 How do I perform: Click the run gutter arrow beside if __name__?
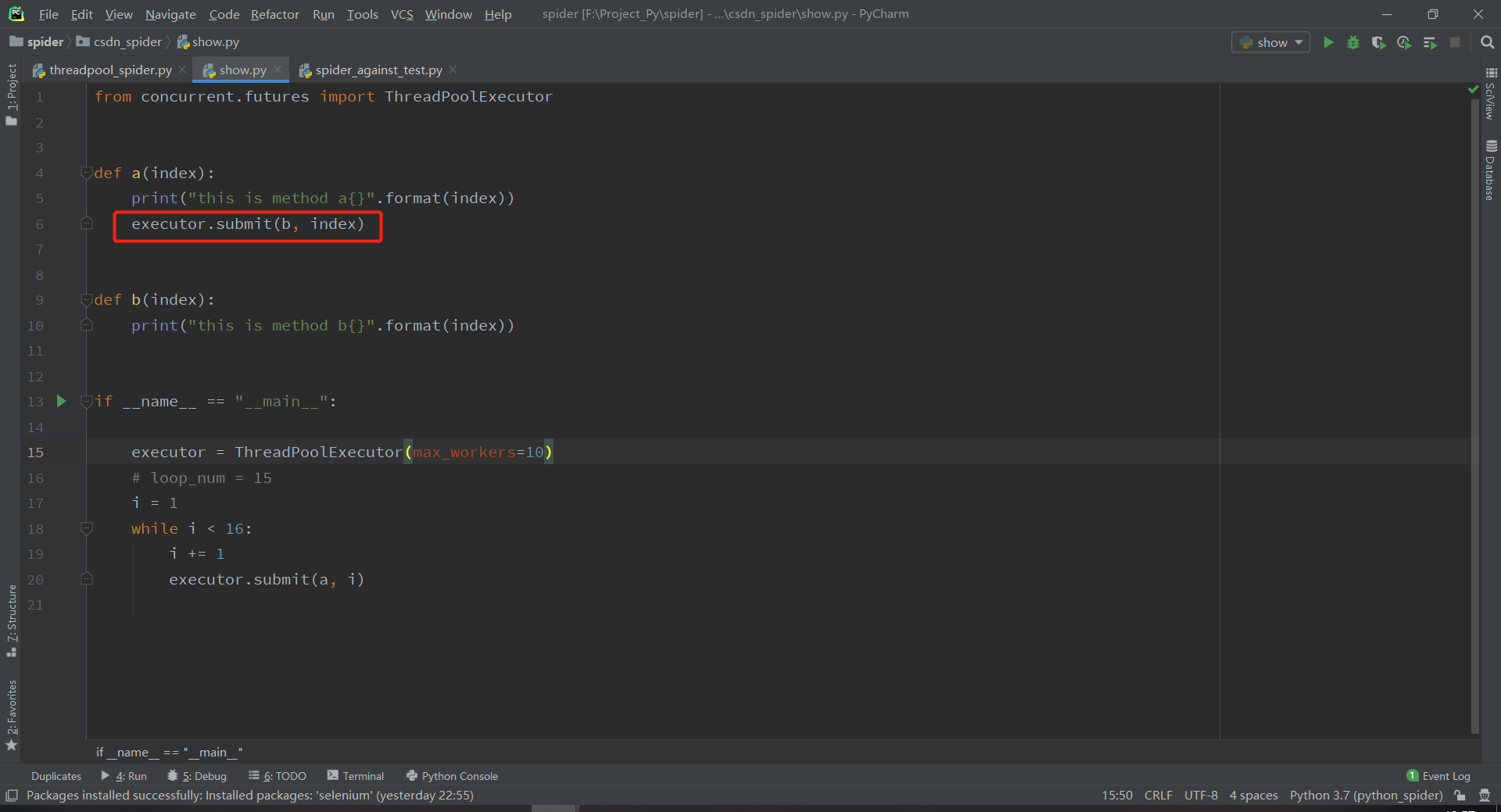click(x=61, y=402)
